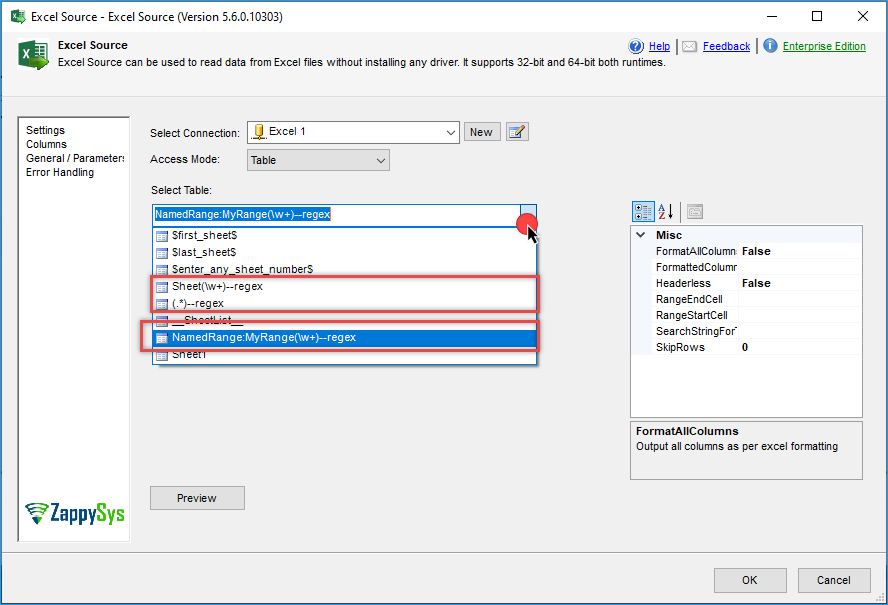The image size is (888, 605).
Task: Select the FormatAllColumns property row
Action: point(746,251)
